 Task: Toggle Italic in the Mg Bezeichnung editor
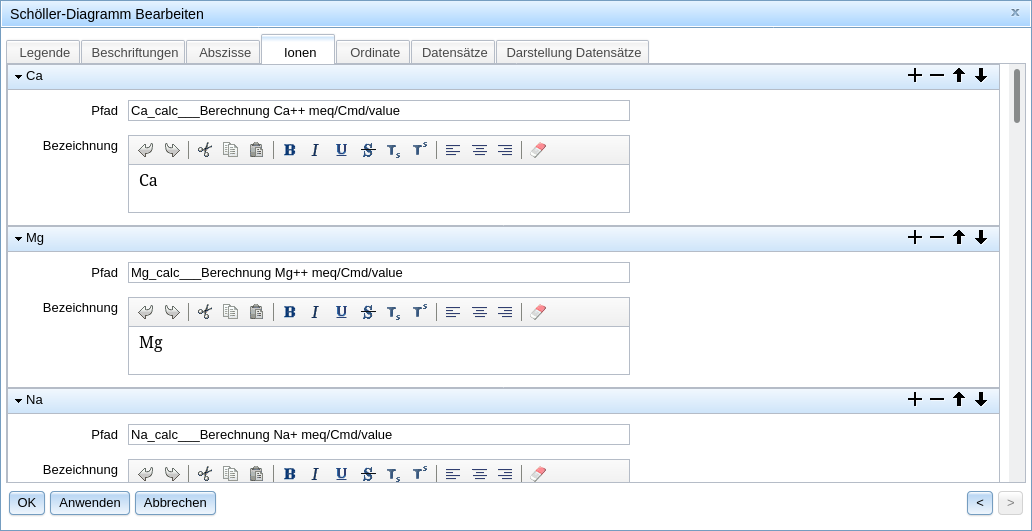315,312
